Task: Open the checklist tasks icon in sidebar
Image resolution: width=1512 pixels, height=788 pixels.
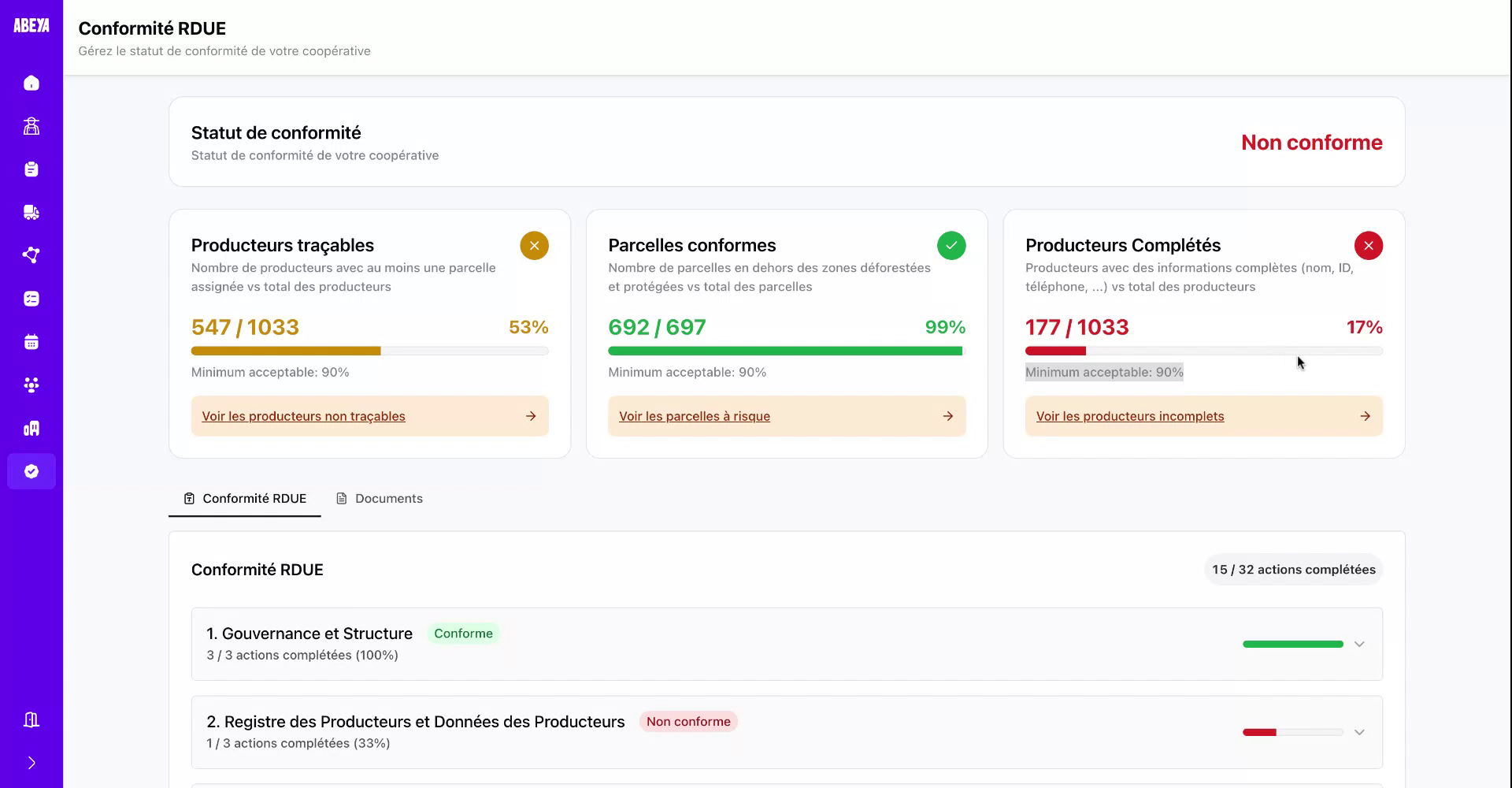Action: coord(31,299)
